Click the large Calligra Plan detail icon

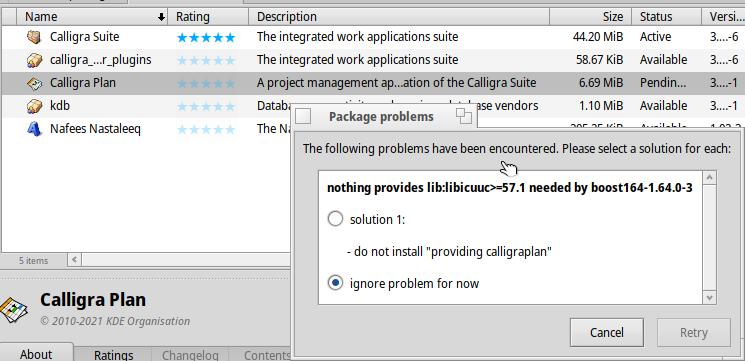pos(13,310)
